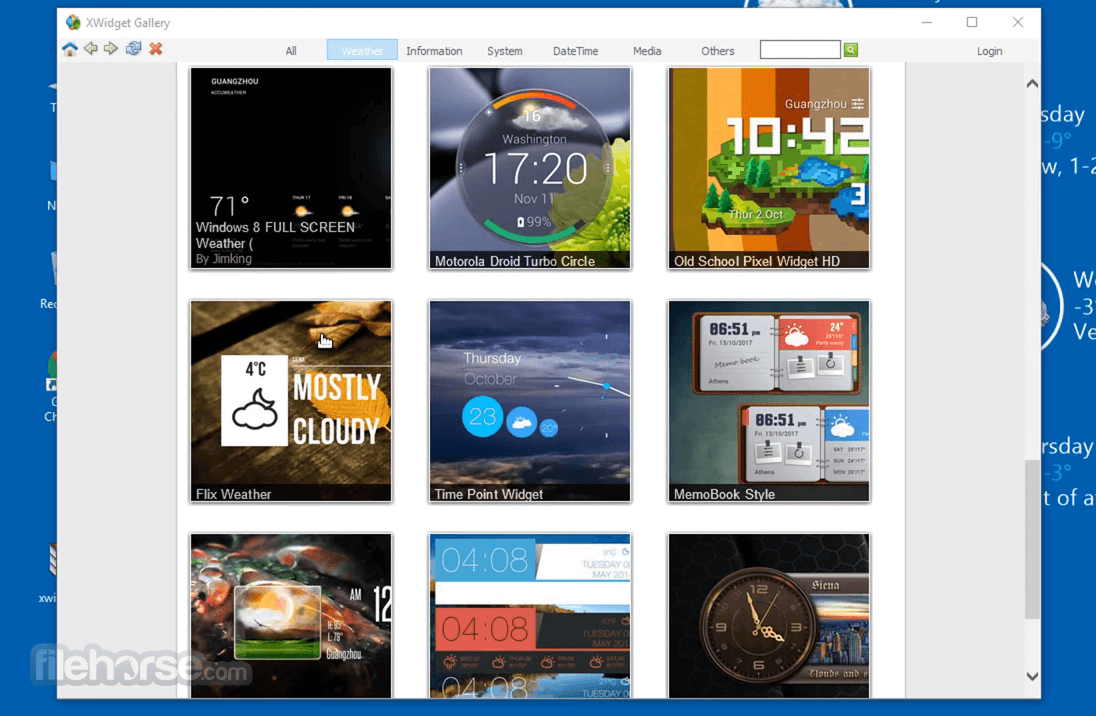
Task: Open the Others category tab
Action: click(x=718, y=51)
